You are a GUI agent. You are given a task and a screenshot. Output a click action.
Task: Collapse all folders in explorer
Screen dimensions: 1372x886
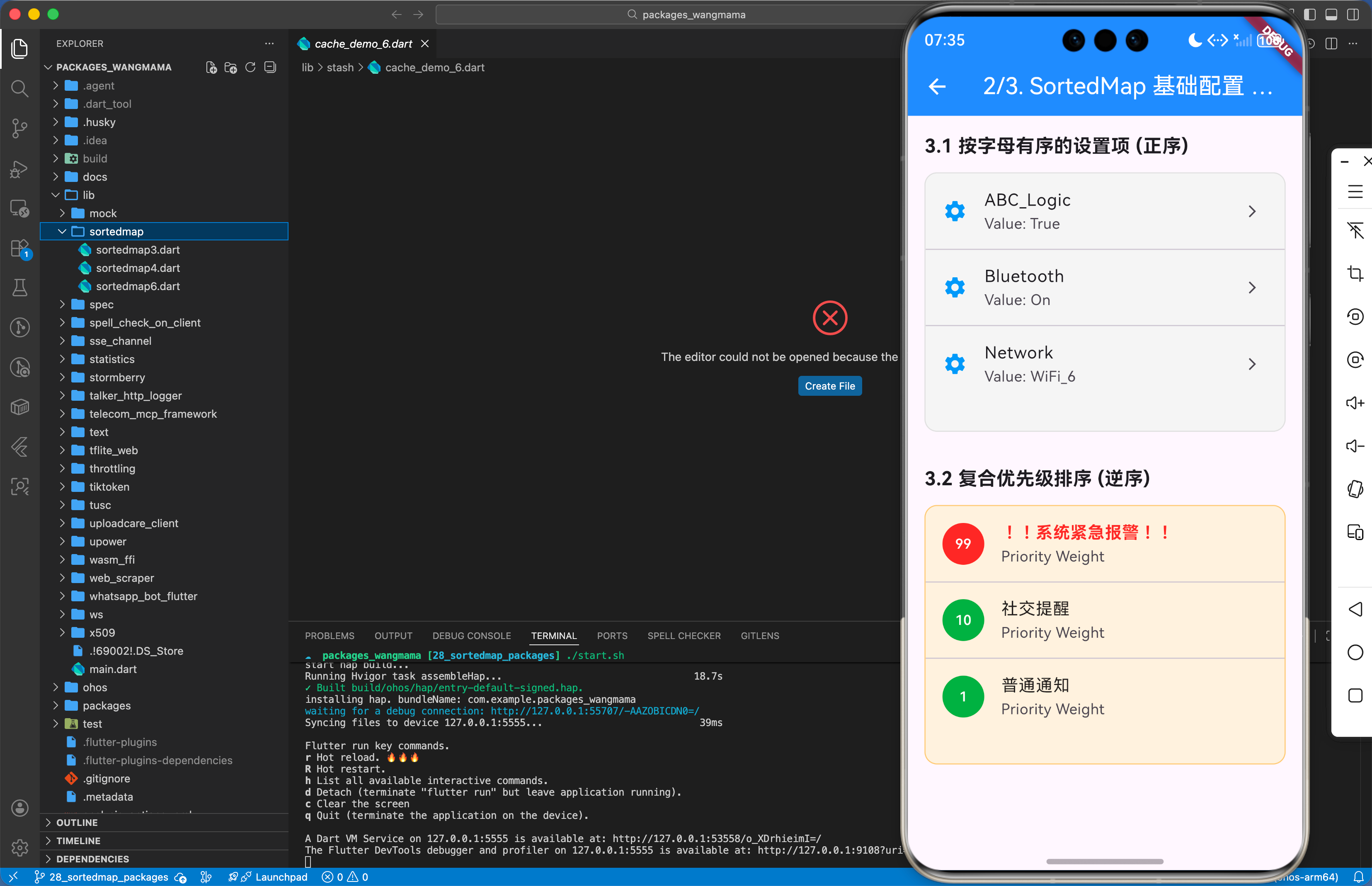point(270,67)
